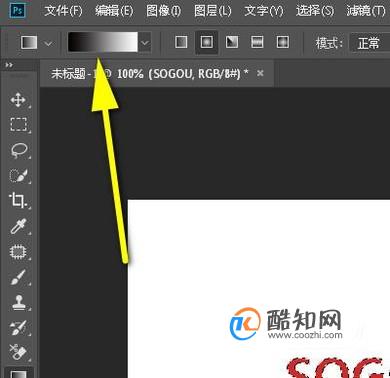Select the Eraser tool
Viewport: 390px width, 378px height.
click(18, 353)
